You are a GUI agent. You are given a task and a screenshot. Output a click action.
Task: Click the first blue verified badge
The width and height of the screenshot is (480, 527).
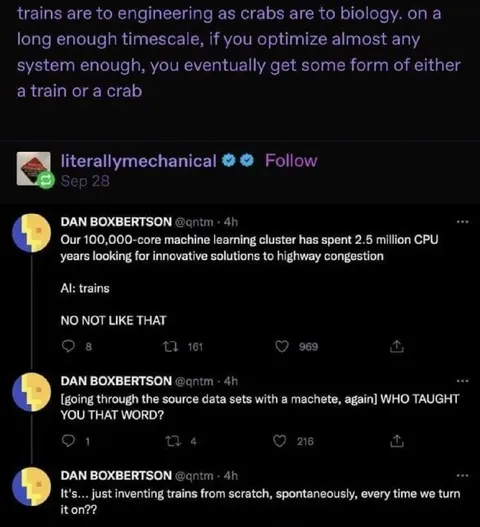[x=229, y=161]
